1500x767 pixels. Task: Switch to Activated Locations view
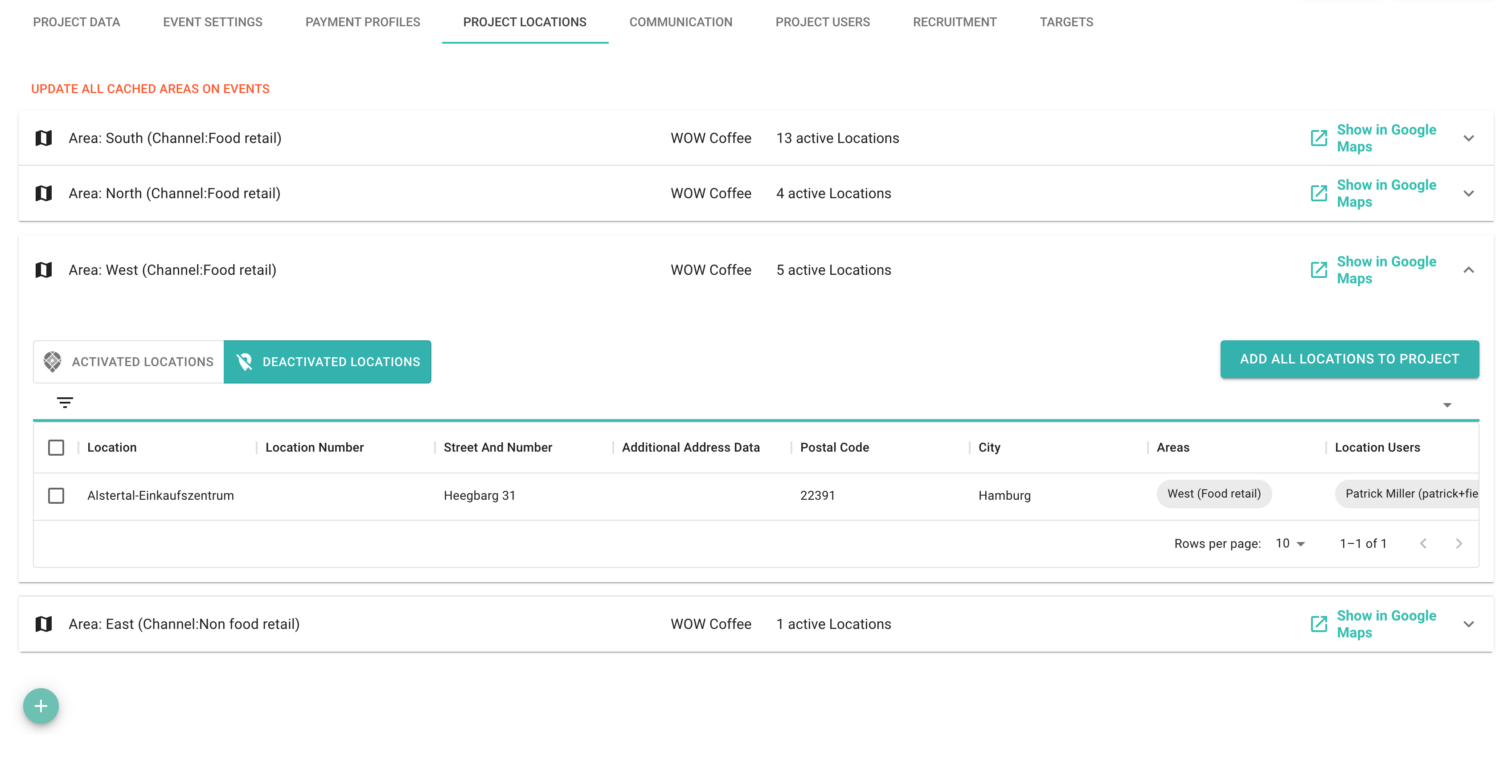pyautogui.click(x=129, y=362)
